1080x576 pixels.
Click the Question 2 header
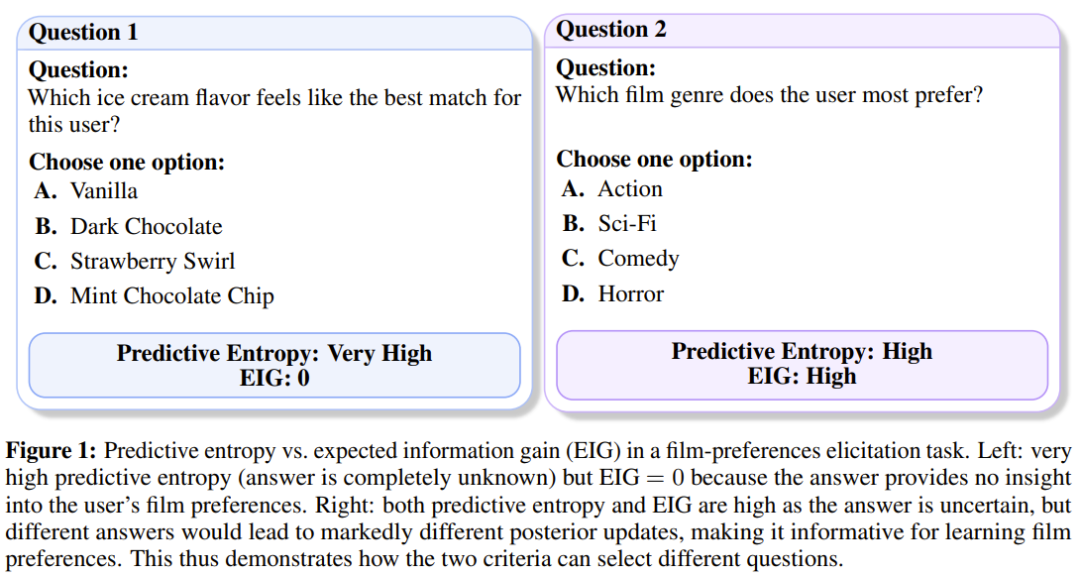click(x=802, y=30)
